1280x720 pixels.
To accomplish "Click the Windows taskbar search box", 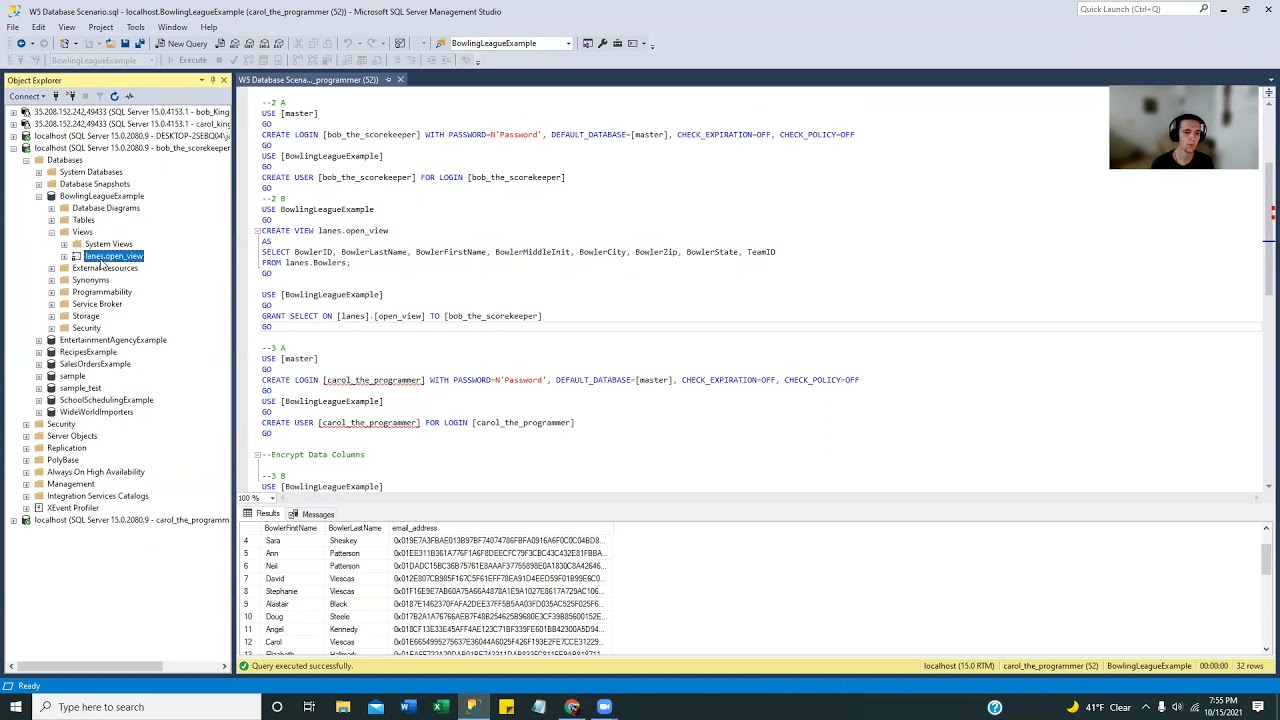I will (x=145, y=707).
